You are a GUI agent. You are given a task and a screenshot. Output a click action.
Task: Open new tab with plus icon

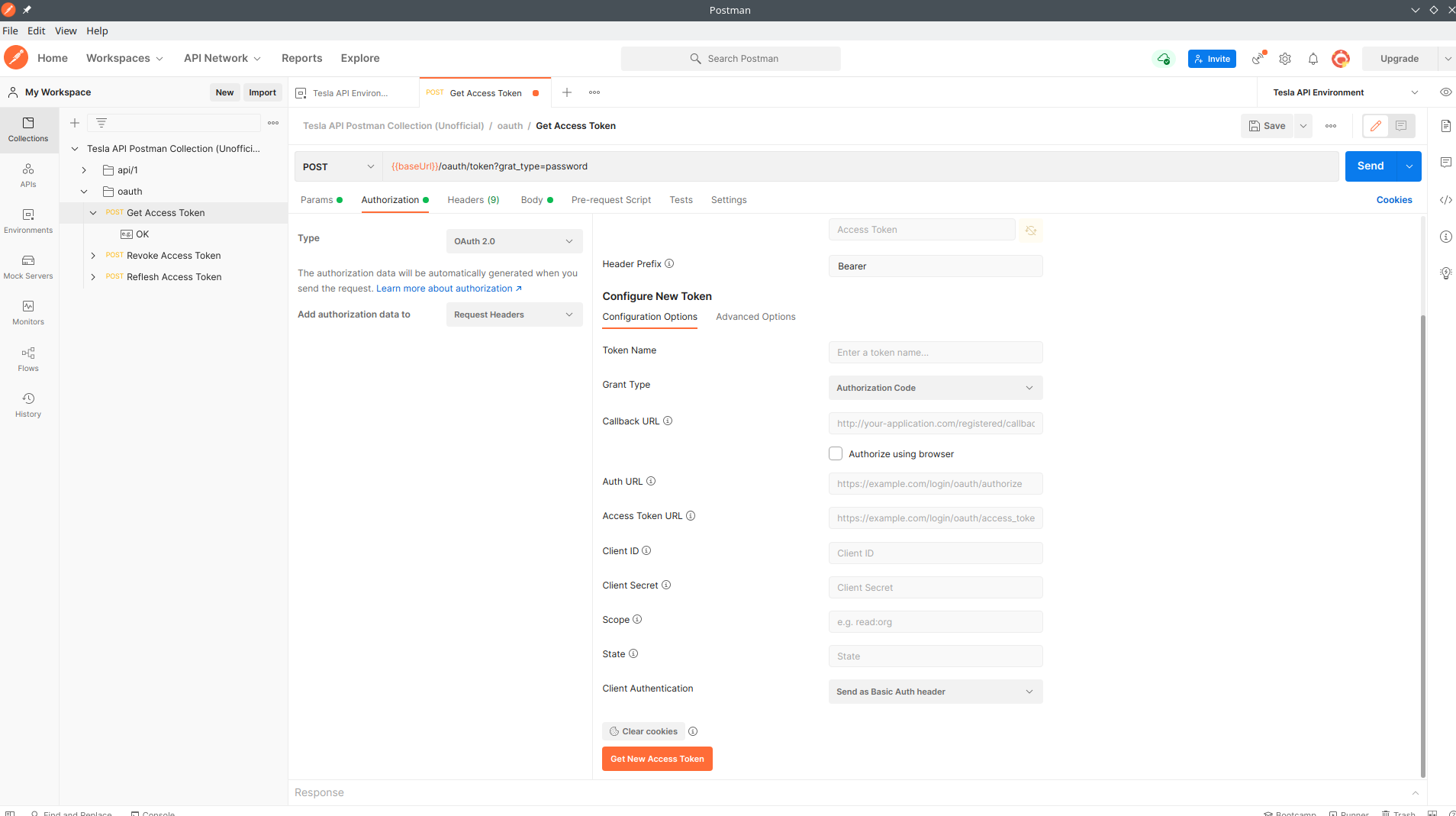point(567,92)
